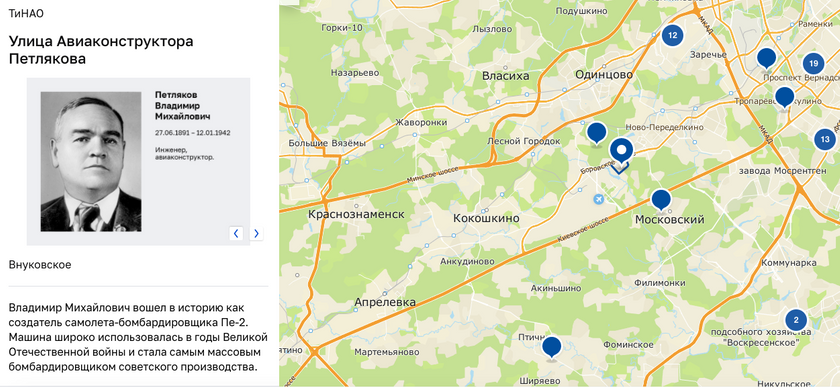This screenshot has height=387, width=840.
Task: Click the Vnukovo airport airplane icon
Action: point(599,200)
